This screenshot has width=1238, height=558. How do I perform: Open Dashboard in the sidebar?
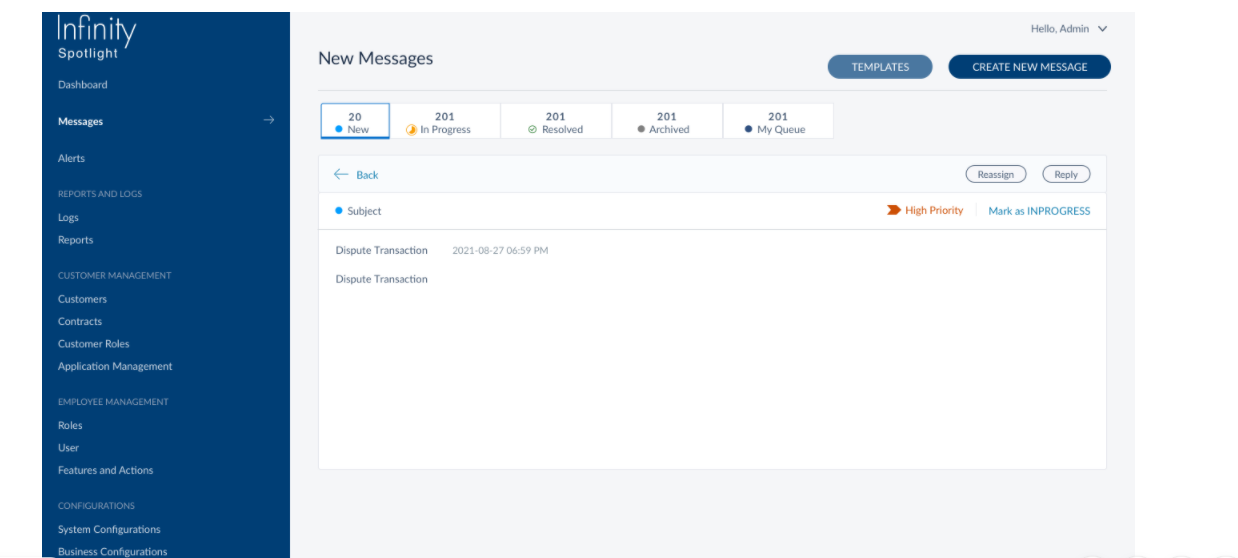click(x=82, y=85)
